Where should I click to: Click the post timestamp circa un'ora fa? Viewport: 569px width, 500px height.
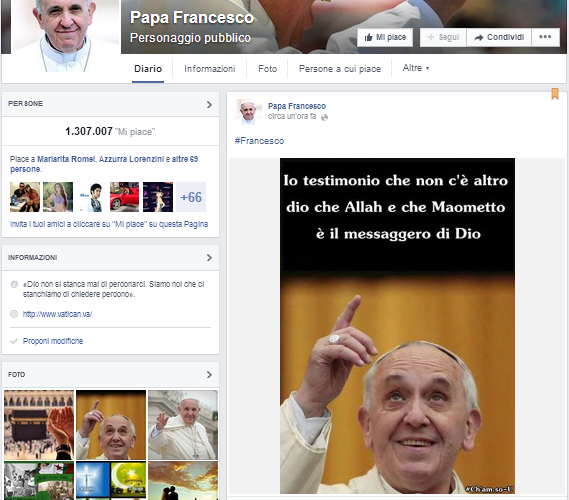coord(292,116)
